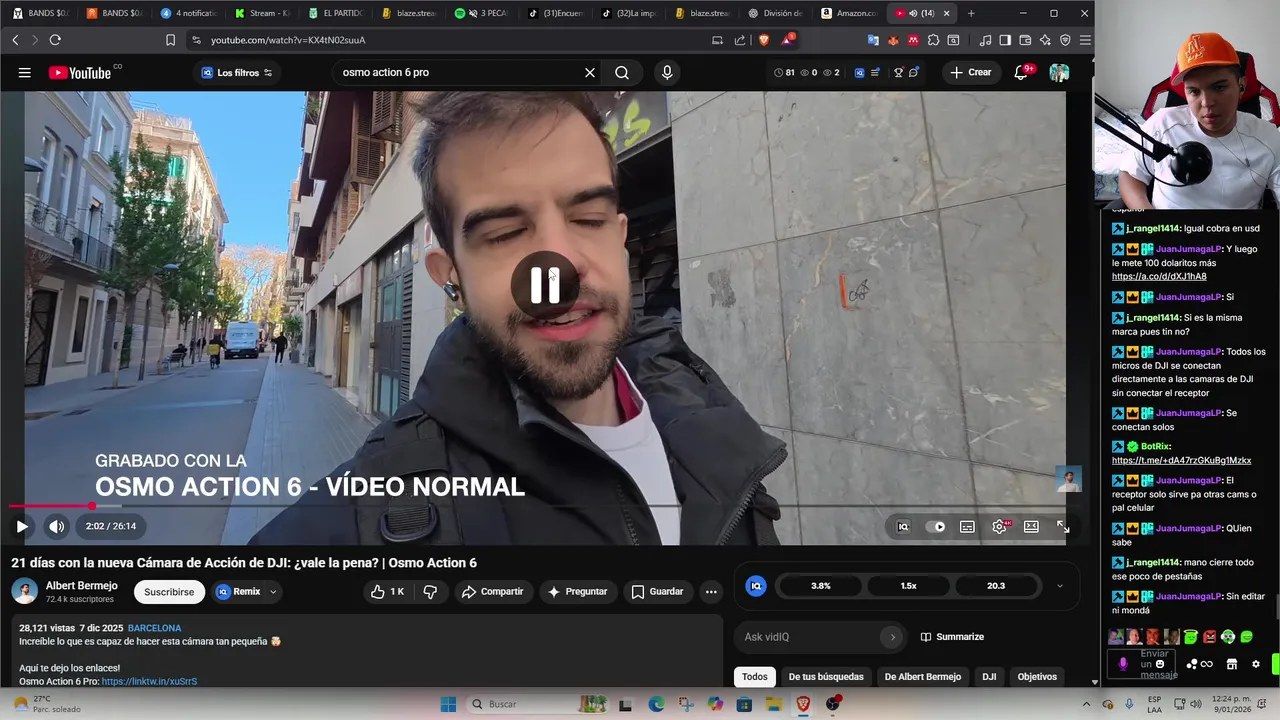1280x720 pixels.
Task: Start voice search with microphone icon
Action: point(667,73)
